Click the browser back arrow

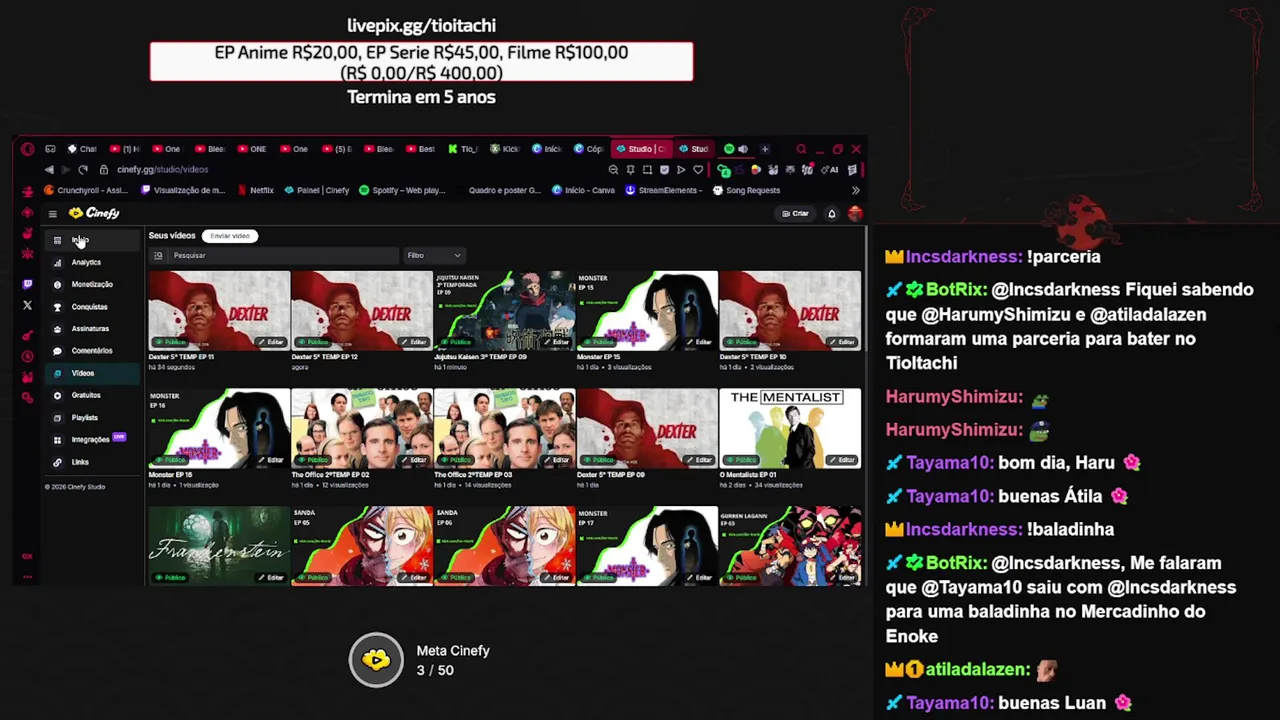point(49,170)
